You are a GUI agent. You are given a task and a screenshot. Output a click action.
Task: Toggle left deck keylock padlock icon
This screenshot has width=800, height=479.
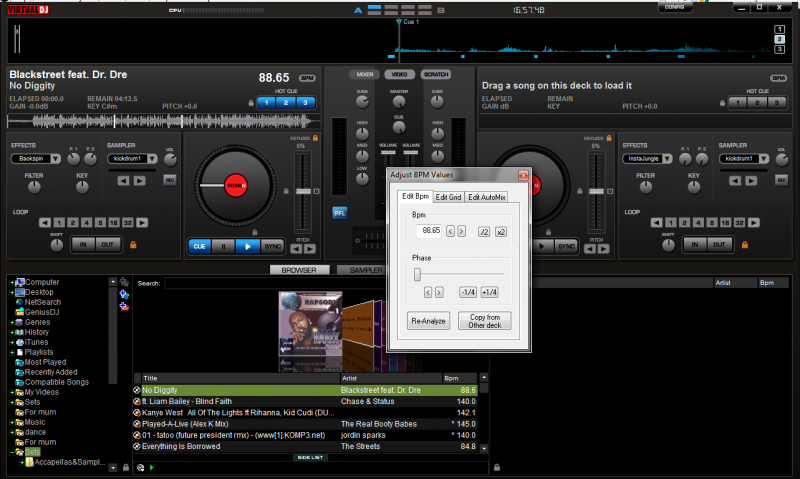pos(315,138)
